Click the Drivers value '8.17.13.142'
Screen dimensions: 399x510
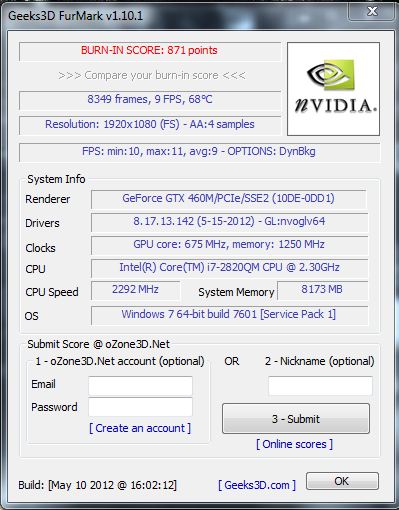[x=229, y=222]
